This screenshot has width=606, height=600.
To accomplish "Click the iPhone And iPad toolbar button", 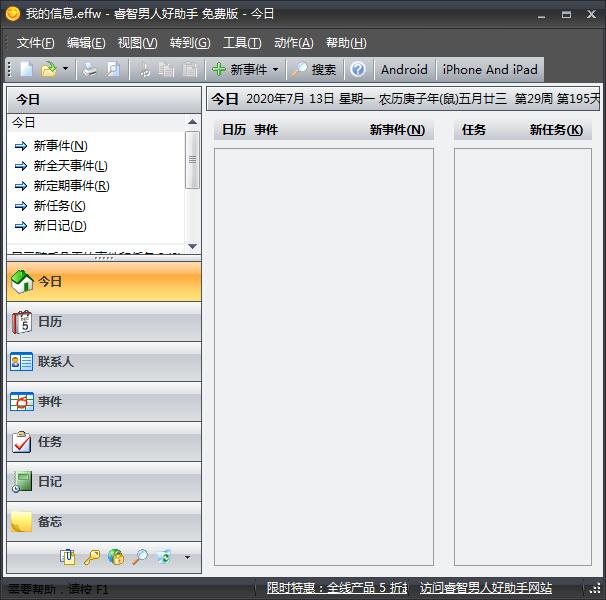I will click(490, 70).
